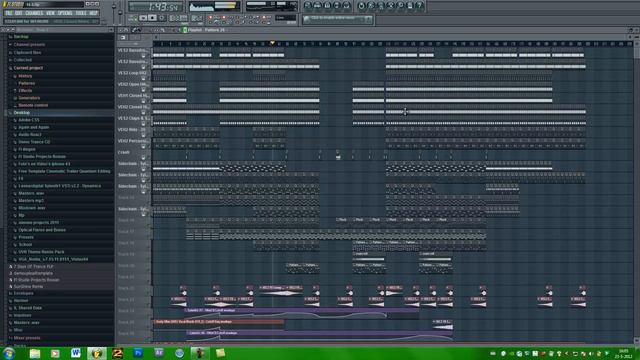Click the help question-mark shortcut icon
Image resolution: width=640 pixels, height=360 pixels.
click(x=420, y=6)
